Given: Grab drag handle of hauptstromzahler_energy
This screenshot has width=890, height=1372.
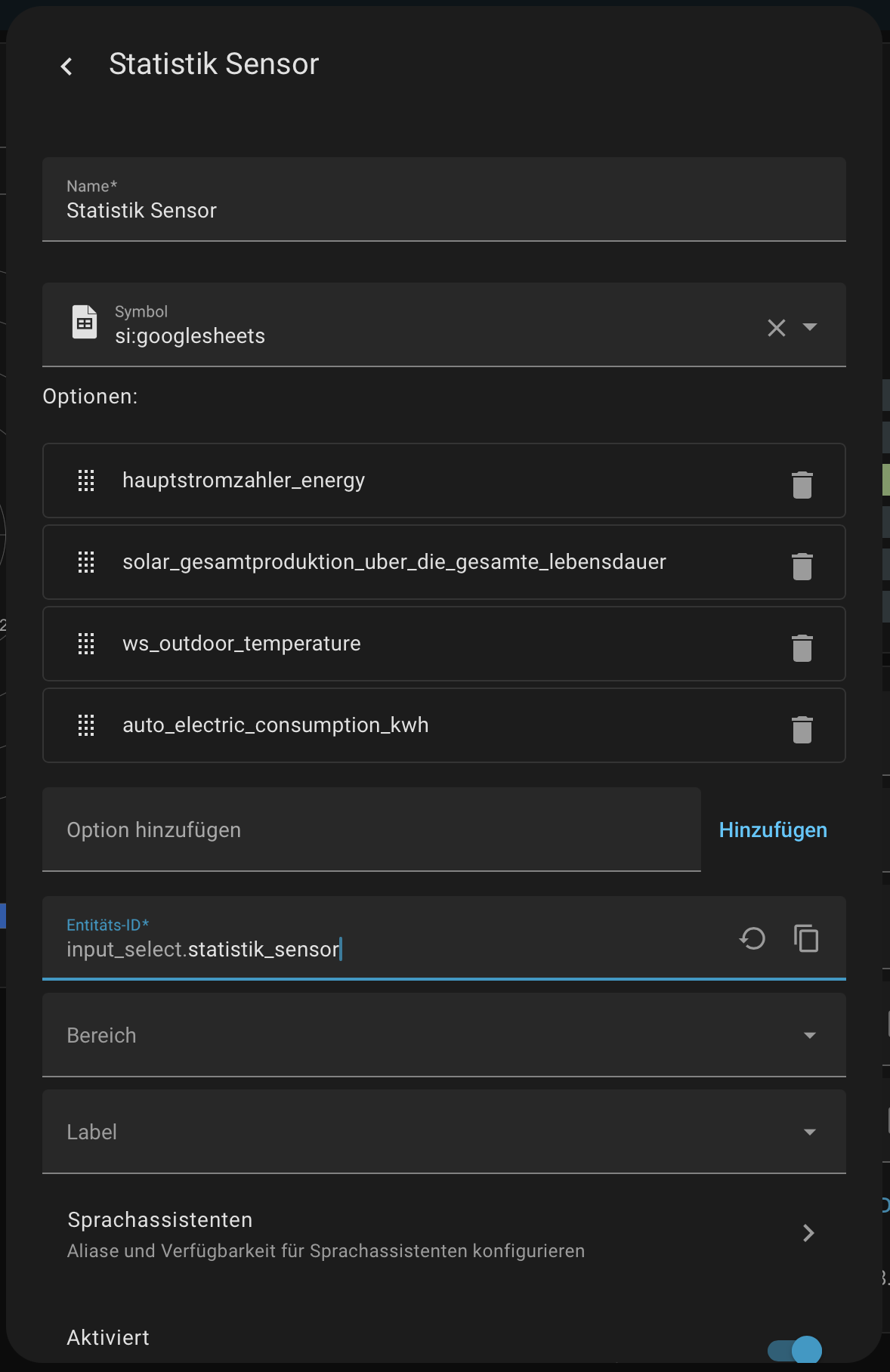Looking at the screenshot, I should tap(86, 481).
